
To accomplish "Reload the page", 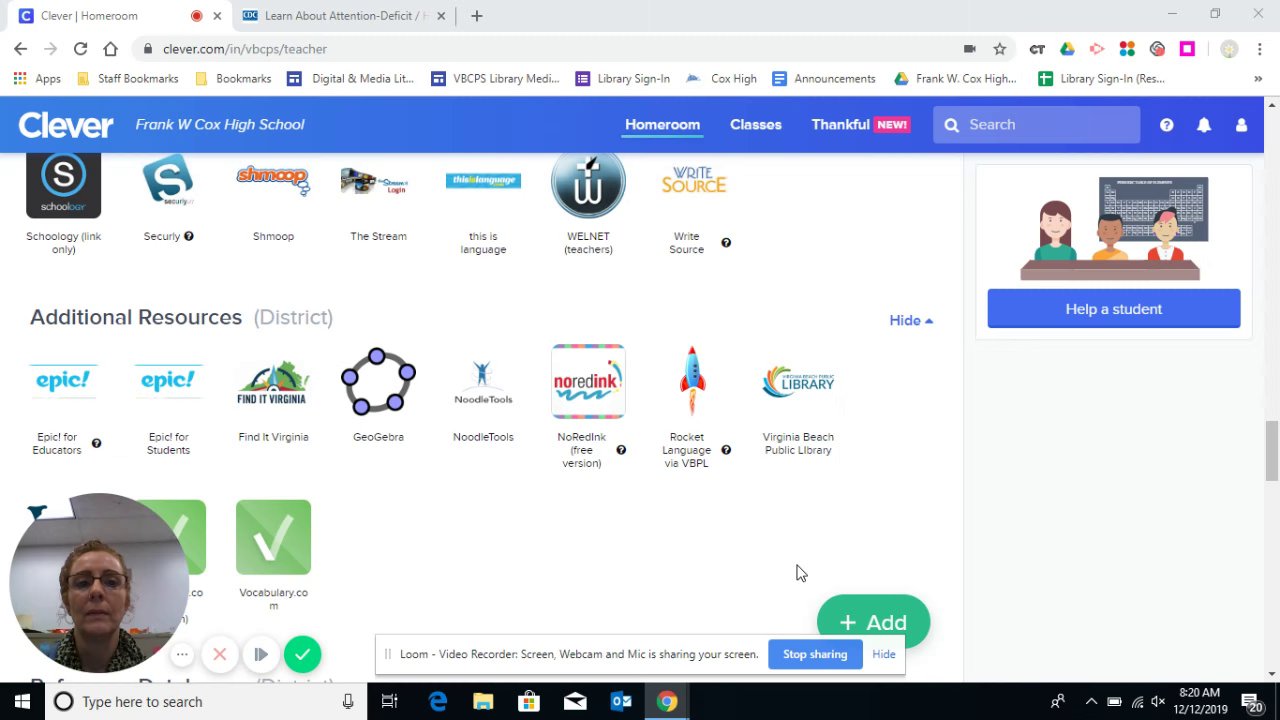I will pyautogui.click(x=80, y=49).
